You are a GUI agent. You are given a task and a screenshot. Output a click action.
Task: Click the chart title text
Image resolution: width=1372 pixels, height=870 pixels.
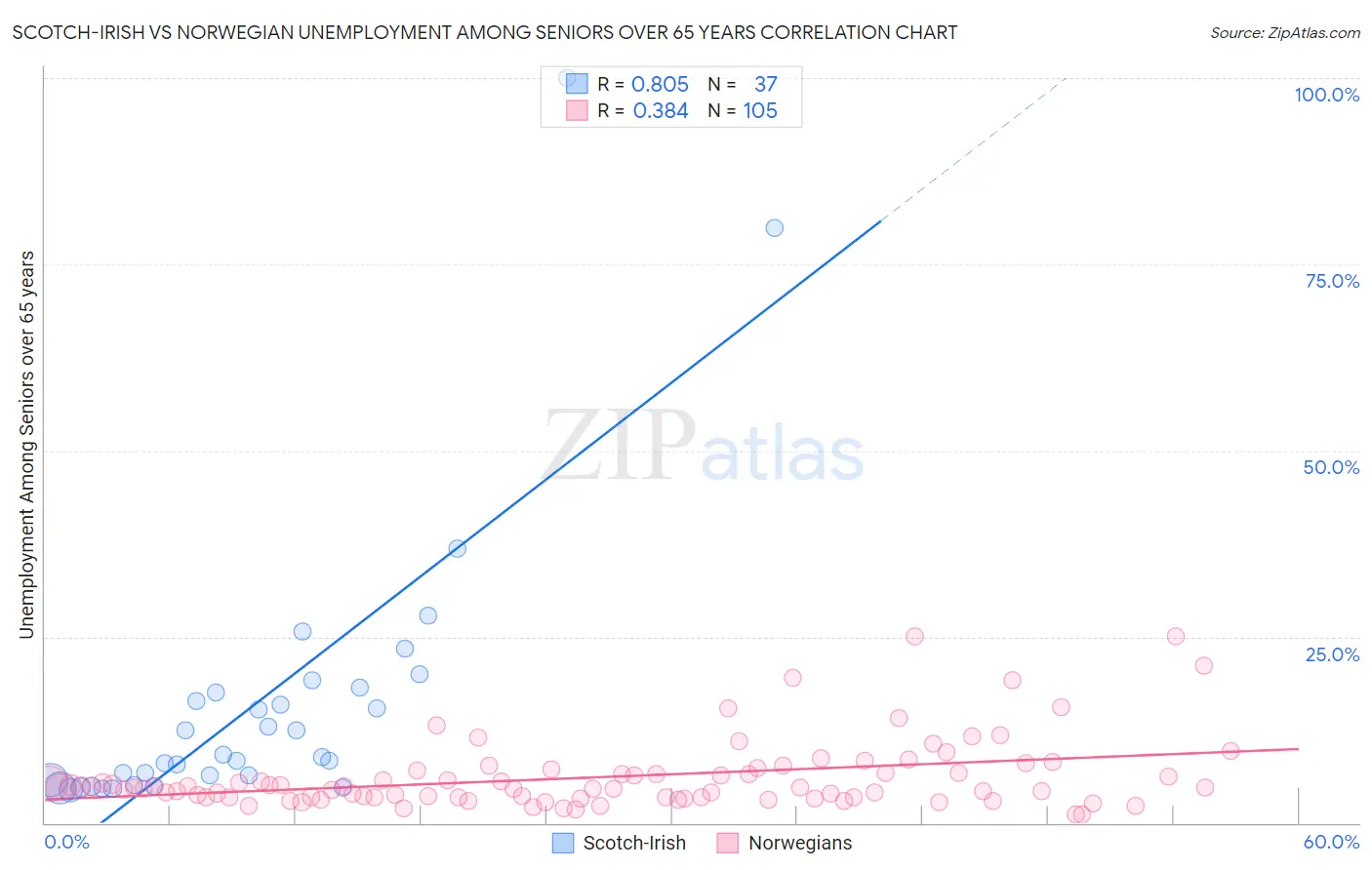pos(484,32)
